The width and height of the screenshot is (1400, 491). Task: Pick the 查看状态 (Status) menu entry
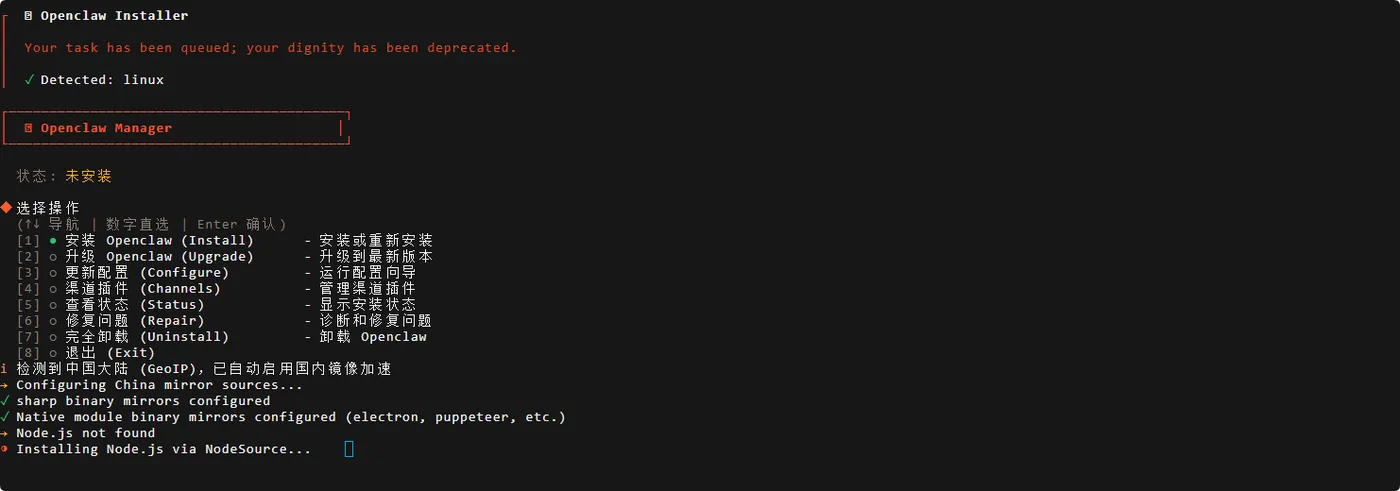click(135, 305)
